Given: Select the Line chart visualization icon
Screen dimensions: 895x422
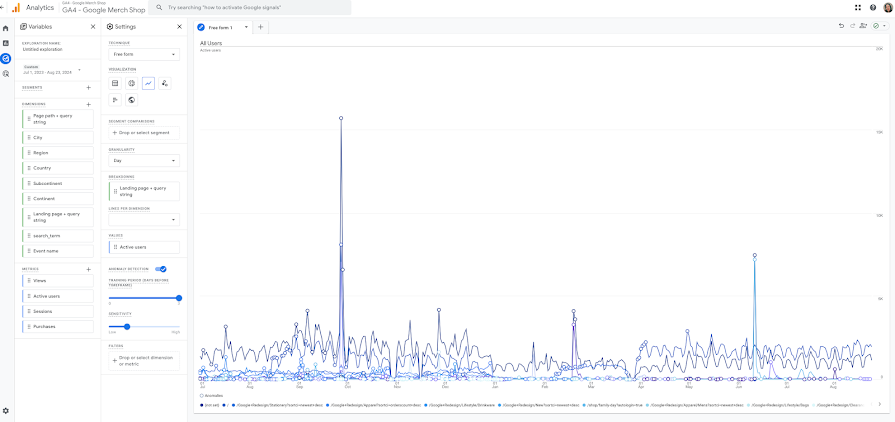Looking at the screenshot, I should click(148, 83).
